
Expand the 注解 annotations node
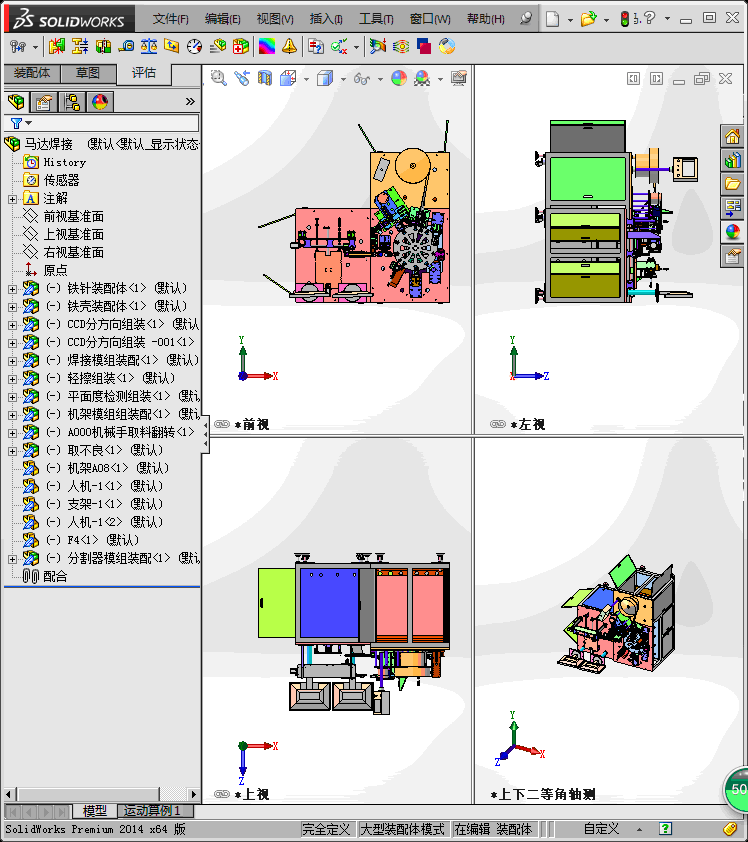tap(12, 199)
